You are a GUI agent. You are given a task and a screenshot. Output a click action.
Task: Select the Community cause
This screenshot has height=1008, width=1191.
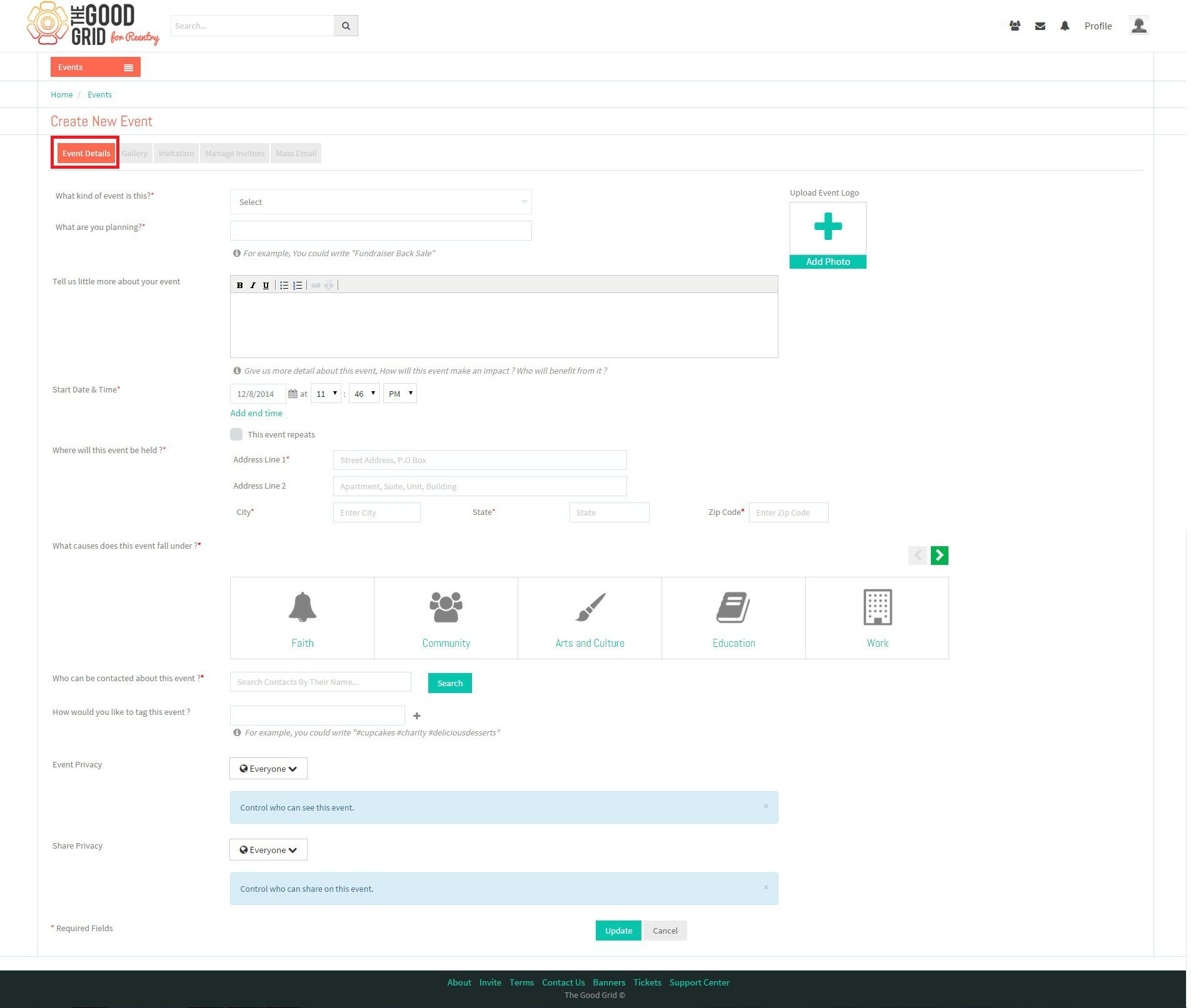tap(446, 618)
